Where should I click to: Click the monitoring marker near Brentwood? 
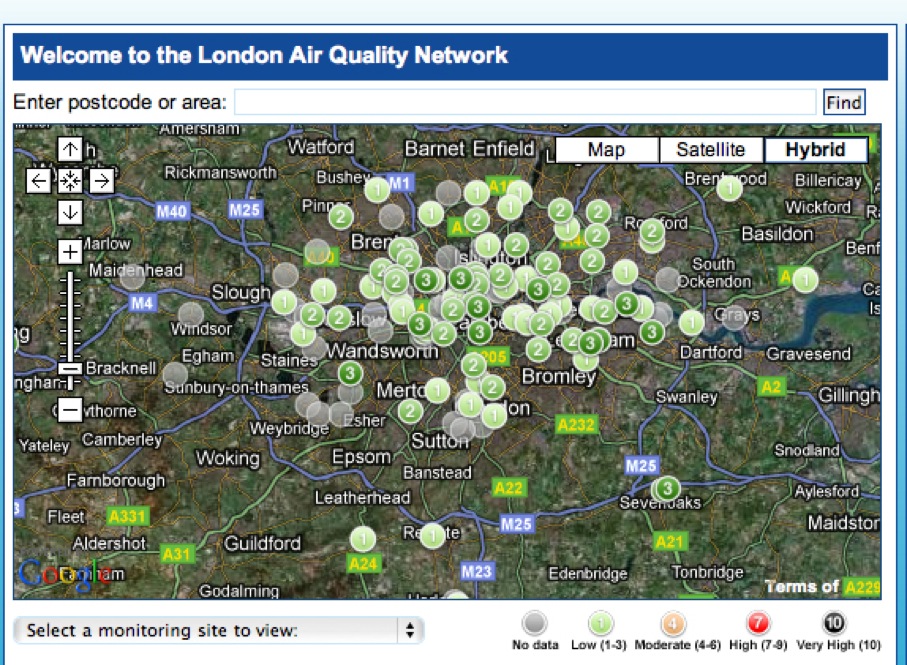click(x=729, y=187)
